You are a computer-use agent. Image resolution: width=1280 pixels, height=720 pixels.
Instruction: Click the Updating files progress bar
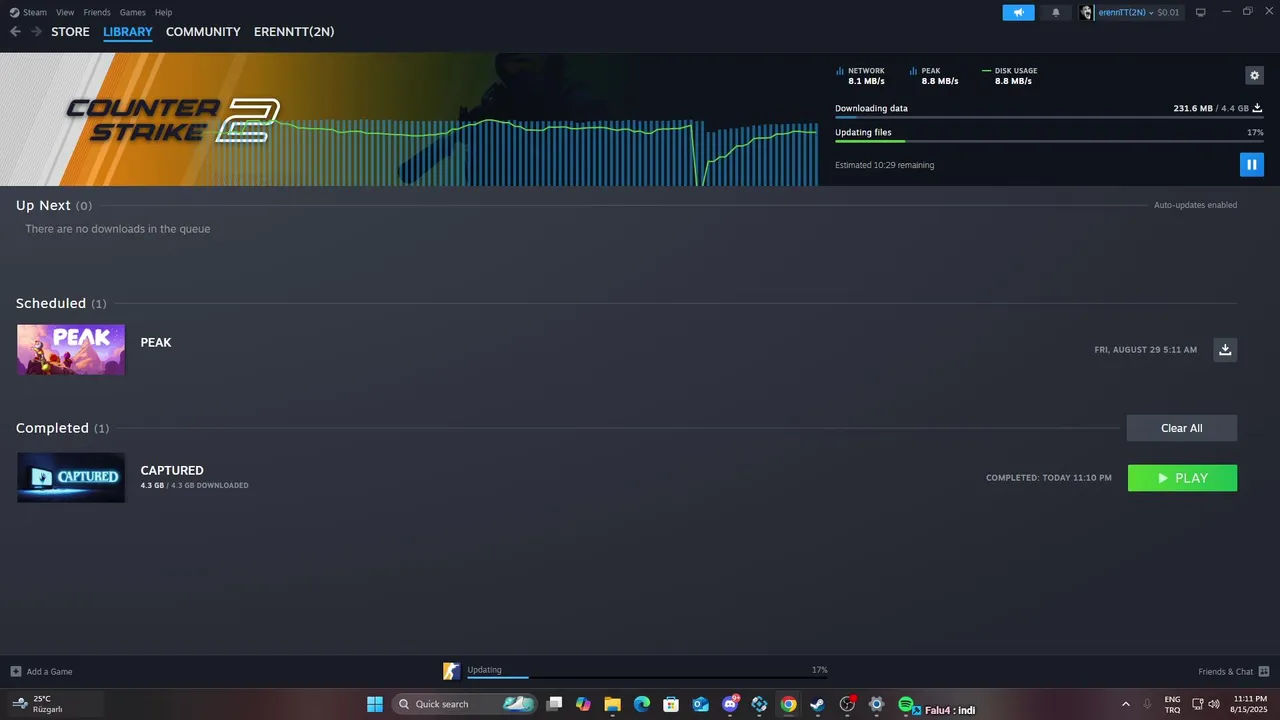[x=1049, y=141]
